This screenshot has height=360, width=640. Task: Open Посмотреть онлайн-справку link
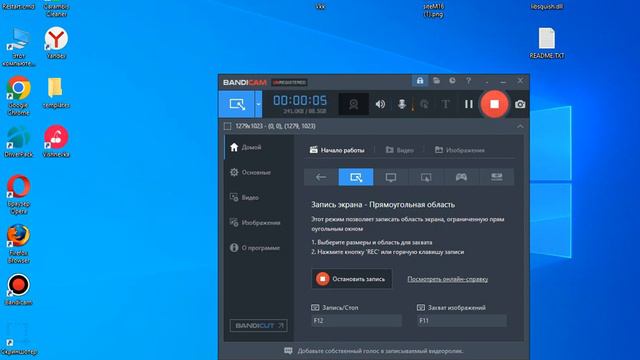(x=447, y=279)
